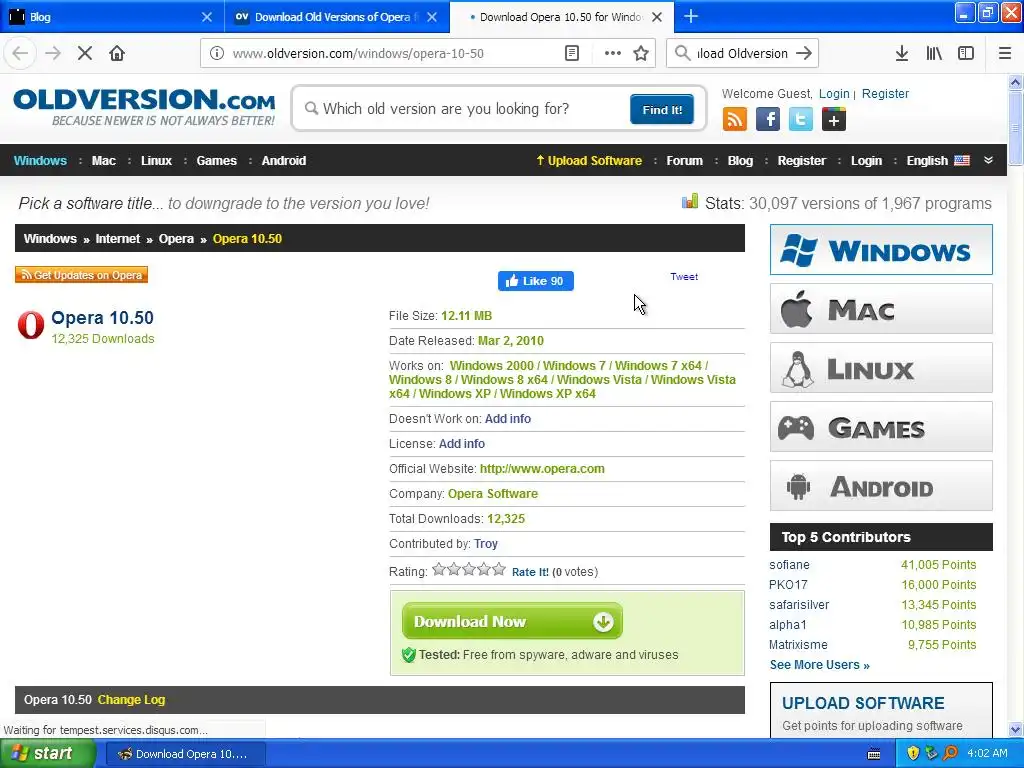Viewport: 1024px width, 768px height.
Task: Click the Opera breadcrumb link
Action: 176,239
